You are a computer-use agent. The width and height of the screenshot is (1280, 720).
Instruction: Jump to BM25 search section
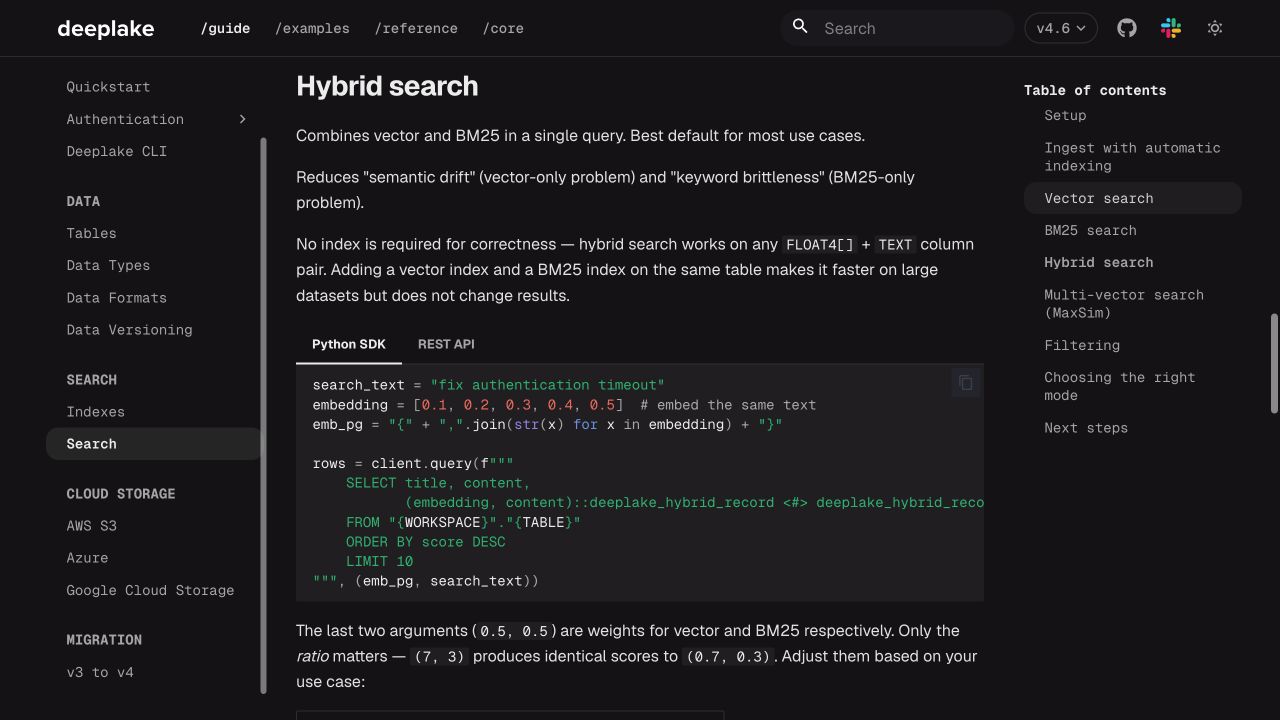click(1090, 230)
